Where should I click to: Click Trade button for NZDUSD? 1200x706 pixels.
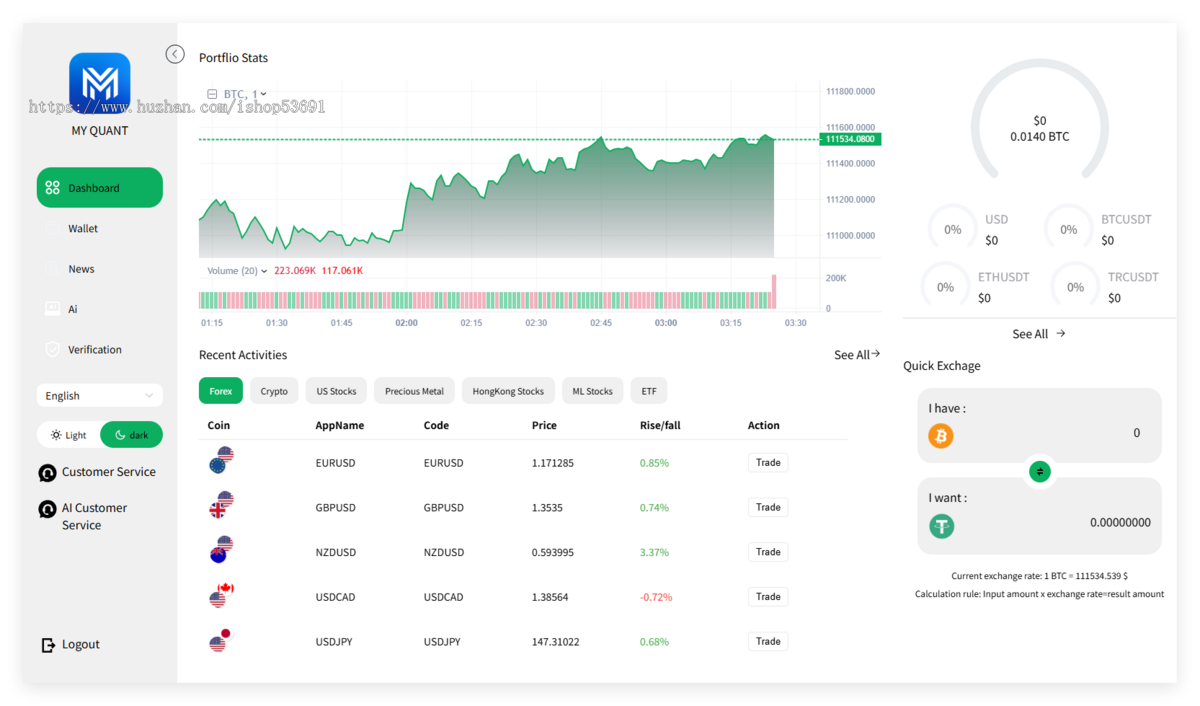coord(768,552)
